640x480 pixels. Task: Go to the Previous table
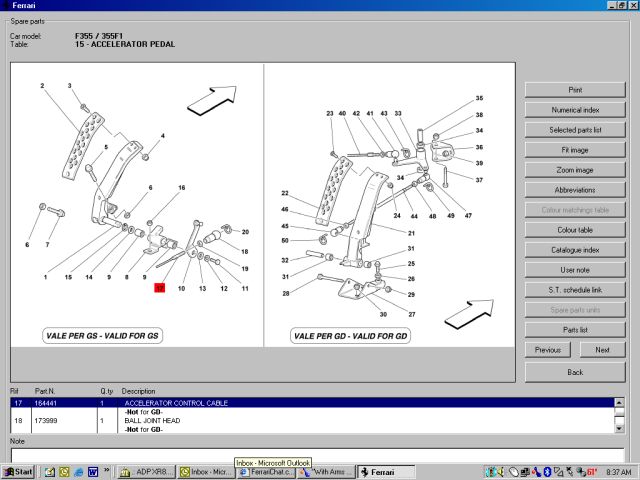tap(548, 350)
